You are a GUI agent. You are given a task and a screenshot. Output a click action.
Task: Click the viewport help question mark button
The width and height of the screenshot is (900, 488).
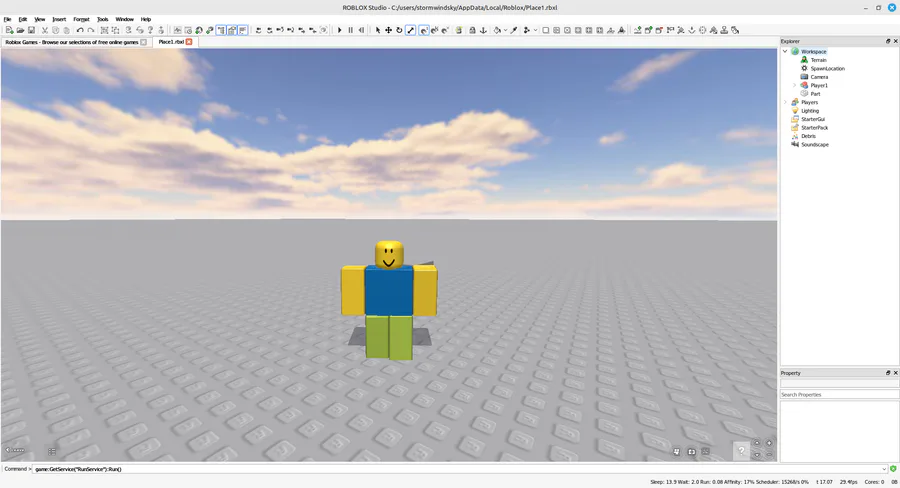(x=742, y=451)
